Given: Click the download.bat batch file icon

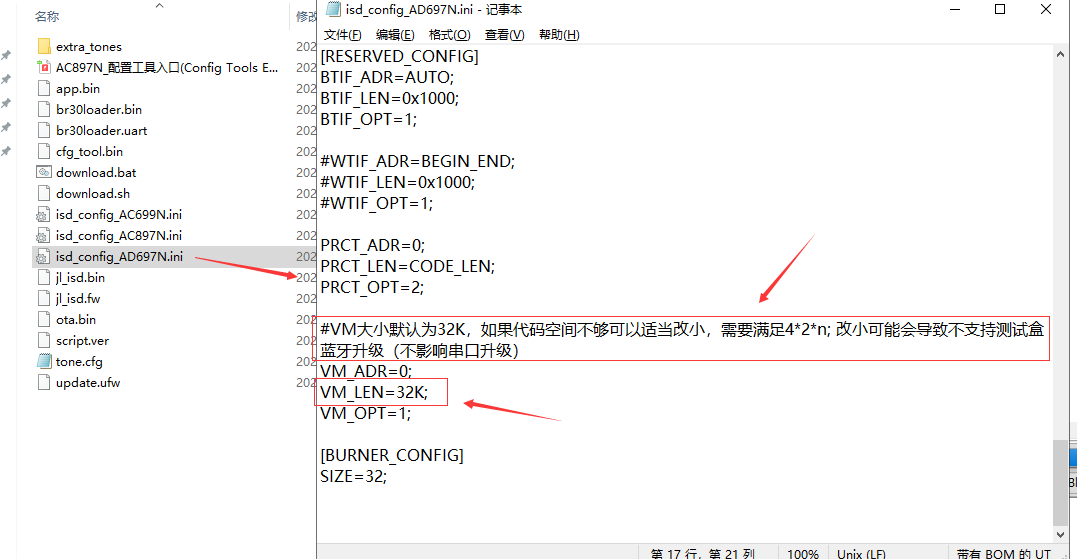Looking at the screenshot, I should pyautogui.click(x=44, y=172).
